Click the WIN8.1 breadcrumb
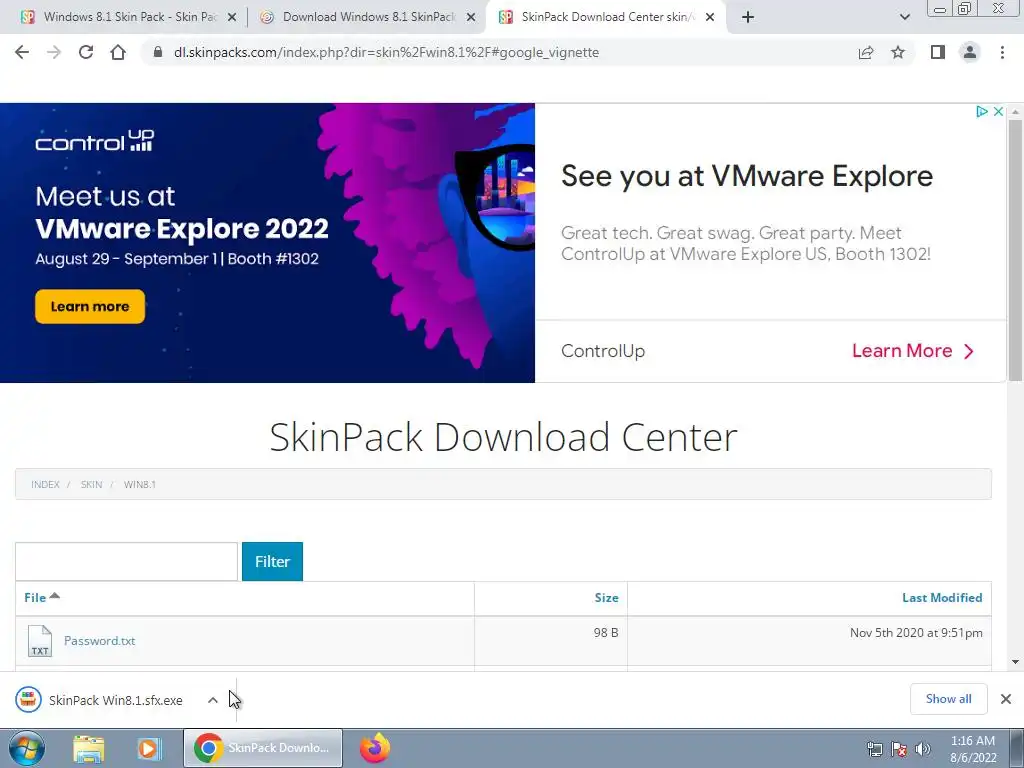This screenshot has width=1024, height=768. [140, 485]
